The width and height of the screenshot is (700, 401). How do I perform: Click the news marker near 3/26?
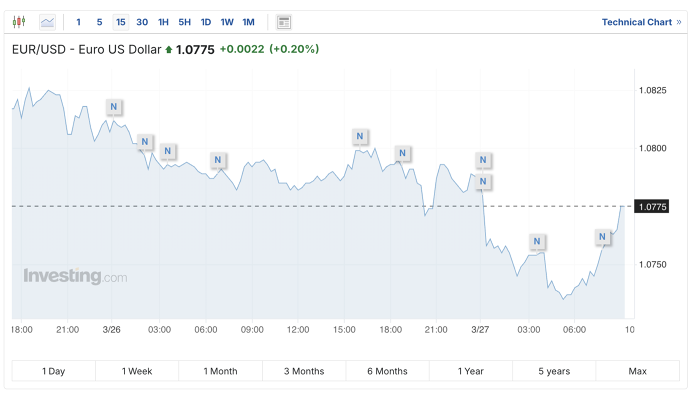[x=114, y=107]
